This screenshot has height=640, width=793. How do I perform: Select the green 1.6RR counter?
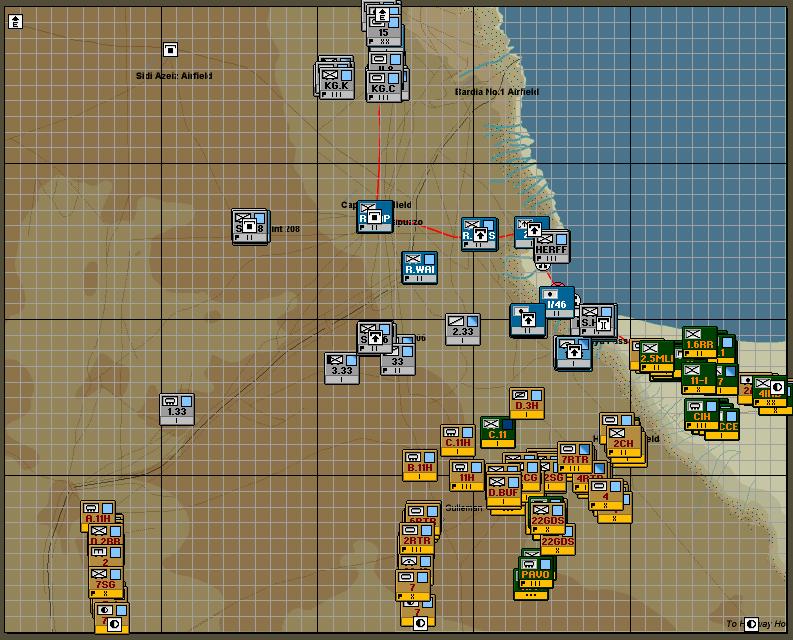(699, 342)
